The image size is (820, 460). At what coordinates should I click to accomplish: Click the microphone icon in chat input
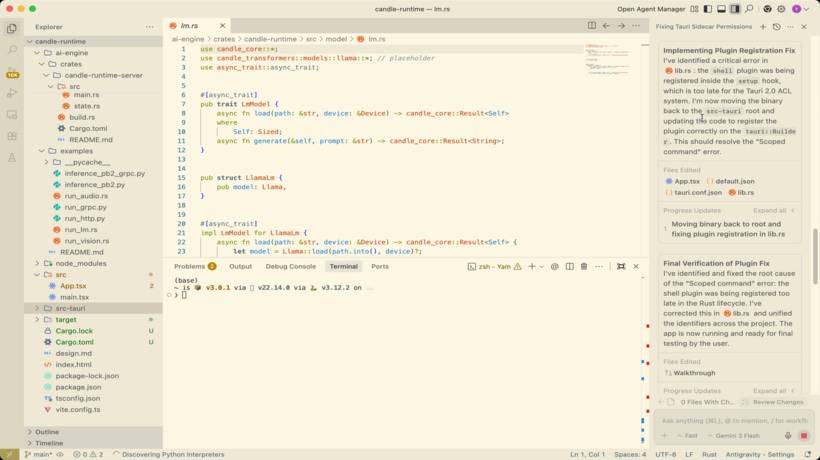[789, 436]
